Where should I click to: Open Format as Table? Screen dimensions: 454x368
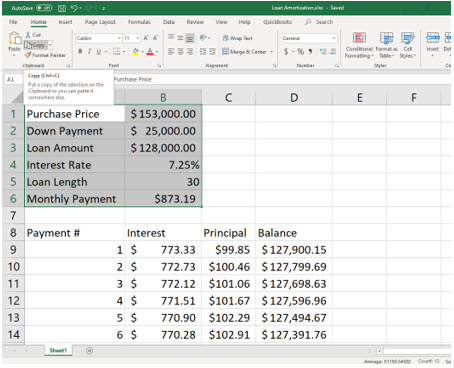387,45
